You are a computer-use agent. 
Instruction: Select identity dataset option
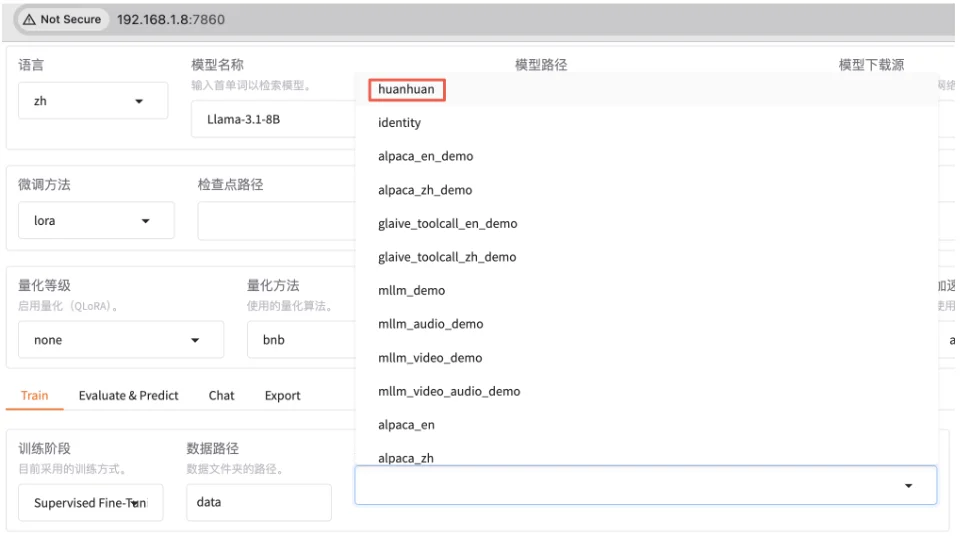click(400, 123)
